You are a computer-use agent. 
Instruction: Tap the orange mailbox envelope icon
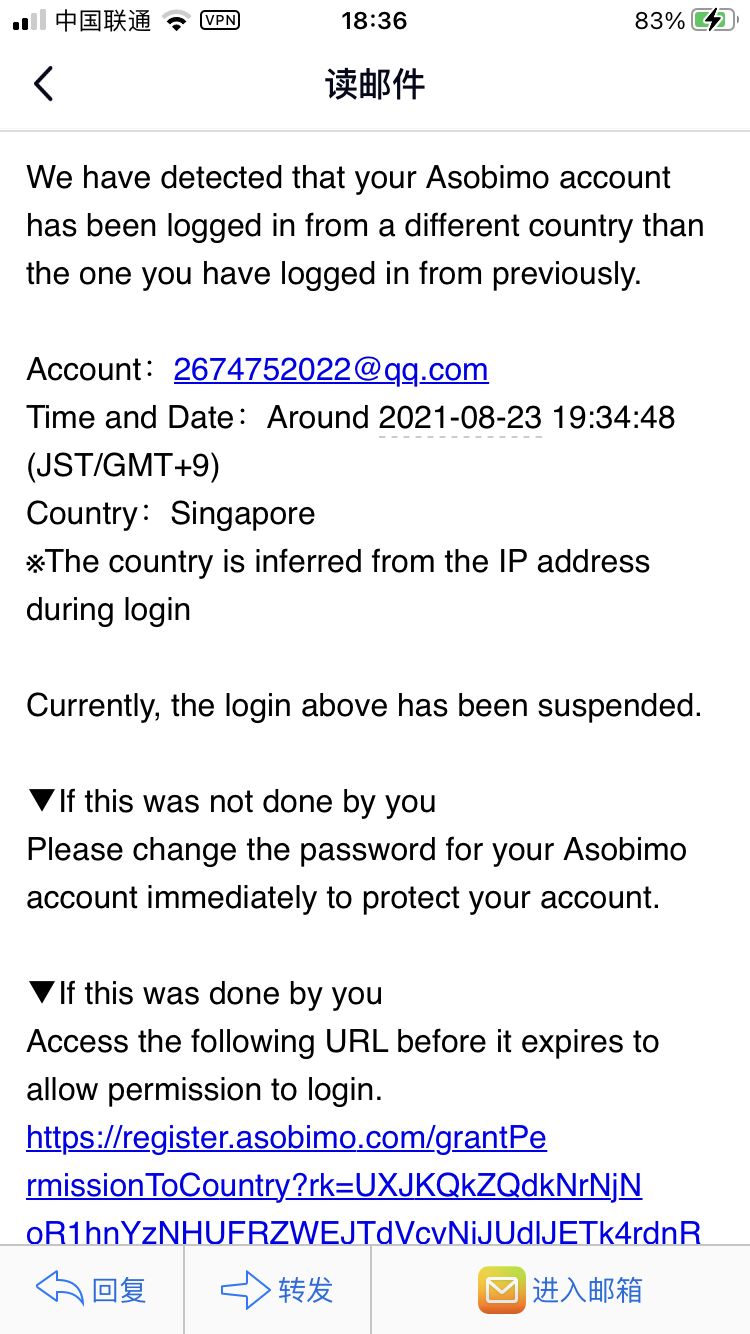[501, 1289]
